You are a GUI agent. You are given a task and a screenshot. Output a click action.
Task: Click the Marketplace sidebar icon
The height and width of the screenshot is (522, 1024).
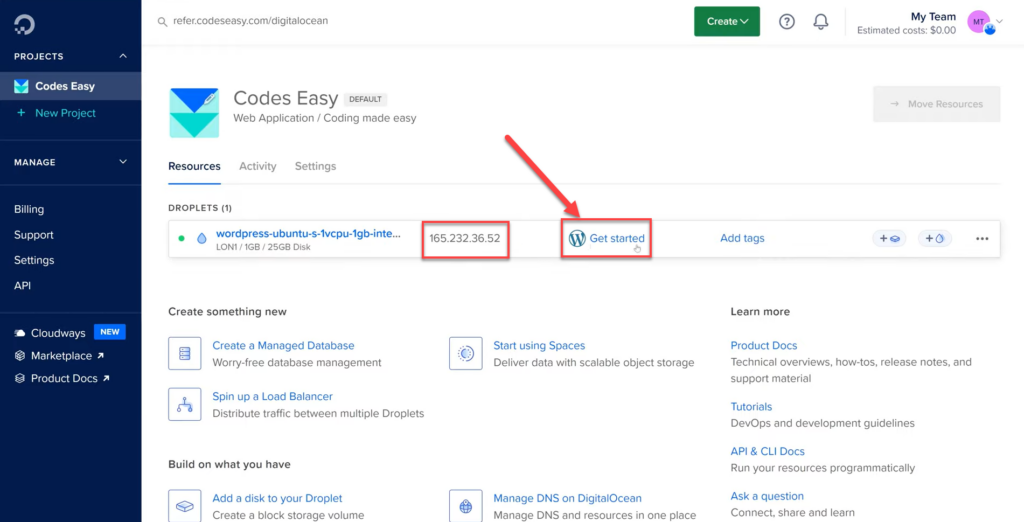tap(20, 356)
